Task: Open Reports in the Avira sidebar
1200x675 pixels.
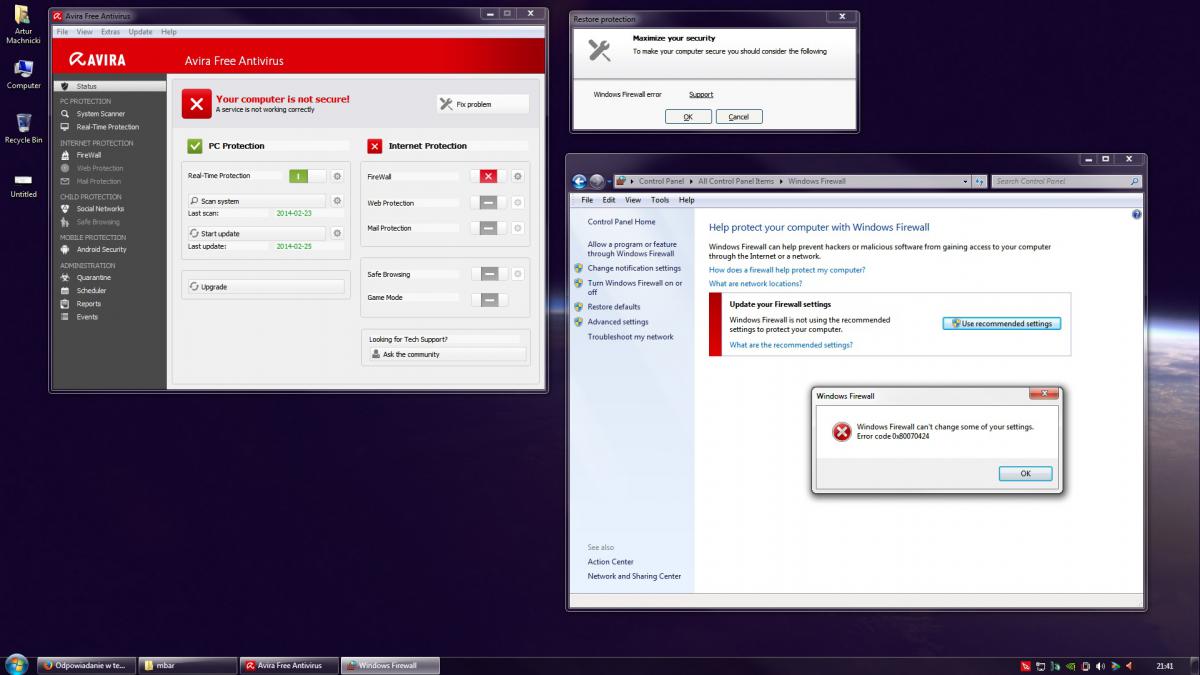Action: click(88, 304)
